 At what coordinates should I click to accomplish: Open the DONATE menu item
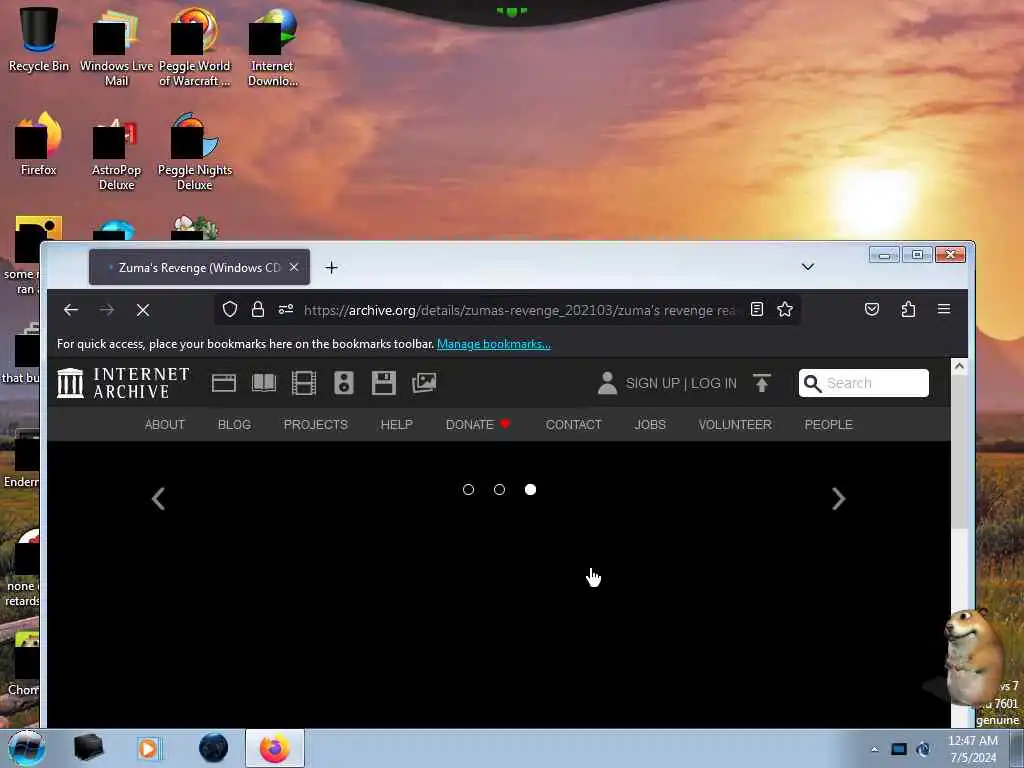pyautogui.click(x=477, y=424)
